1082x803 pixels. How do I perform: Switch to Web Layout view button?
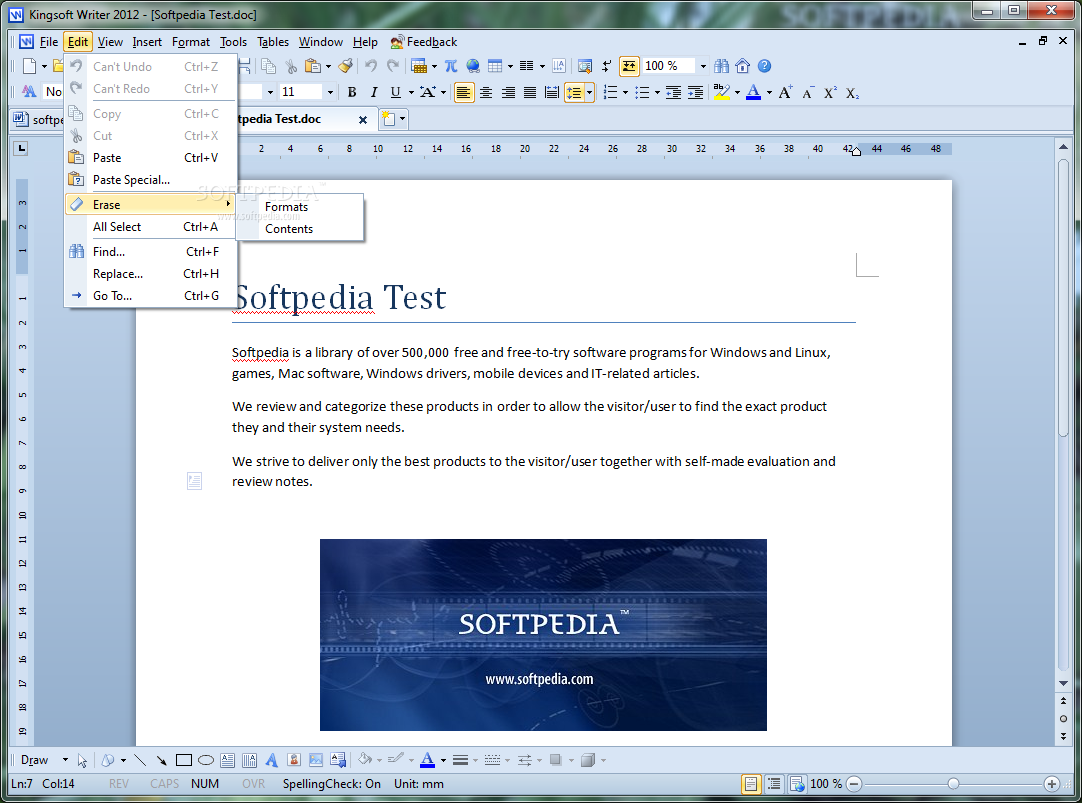click(x=796, y=784)
